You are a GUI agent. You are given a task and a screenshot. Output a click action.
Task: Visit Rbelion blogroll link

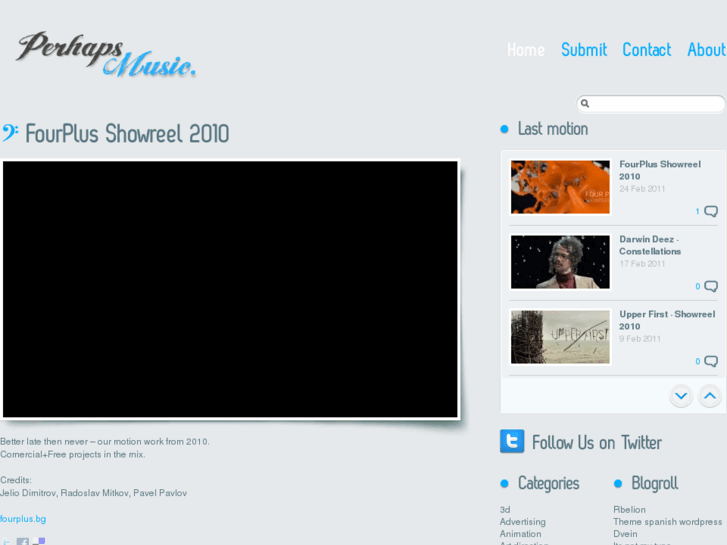629,510
